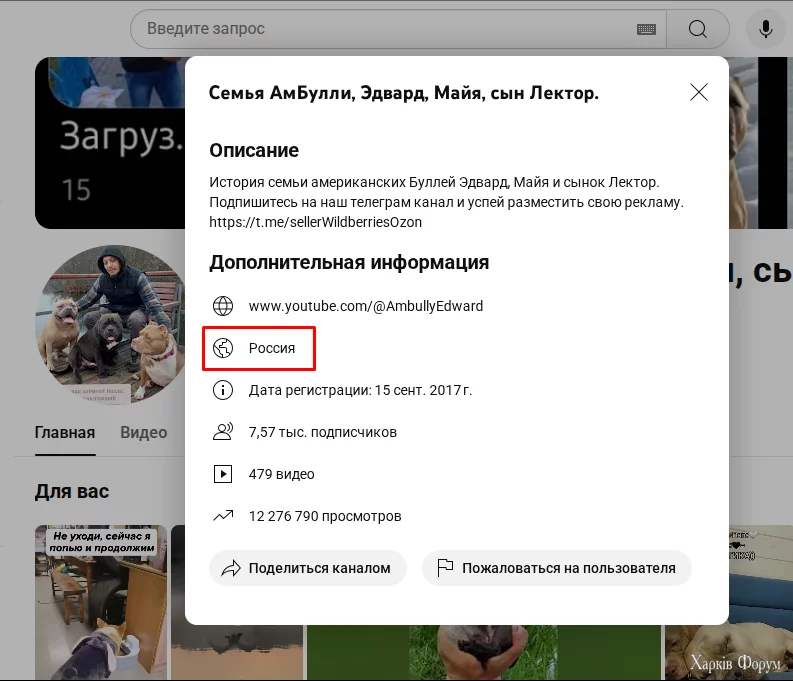Screen dimensions: 793x681
Task: Click the globe icon next to channel URL
Action: coord(223,306)
